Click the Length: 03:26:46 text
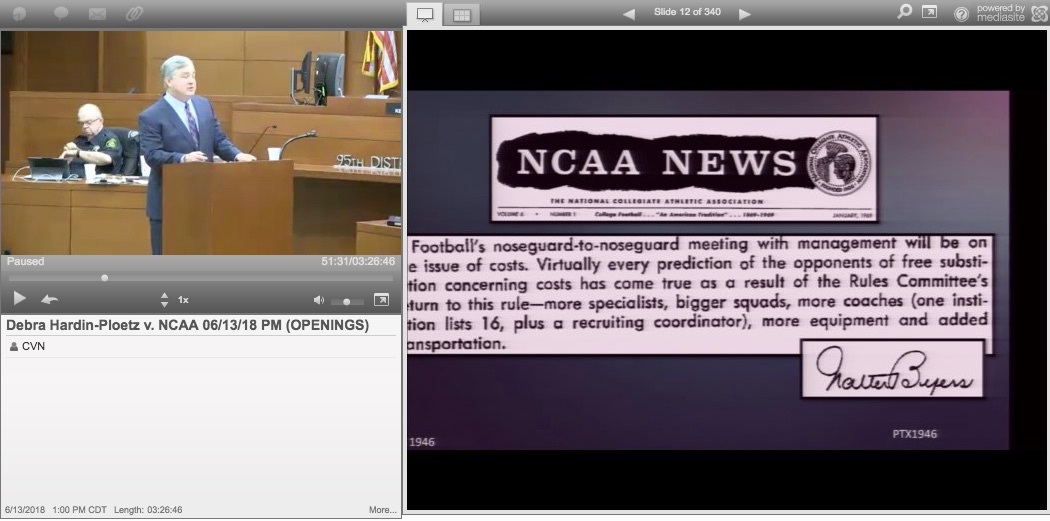 [148, 510]
